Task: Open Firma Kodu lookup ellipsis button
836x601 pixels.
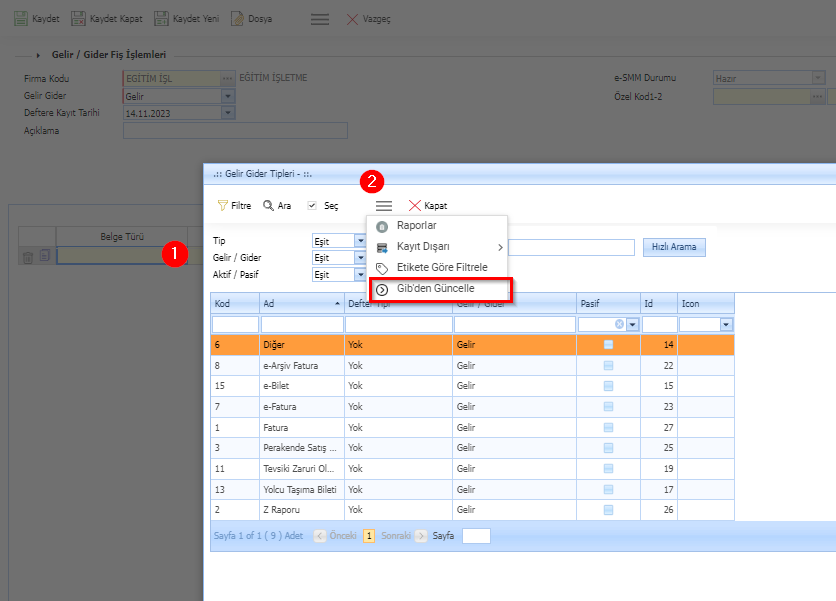Action: (228, 78)
